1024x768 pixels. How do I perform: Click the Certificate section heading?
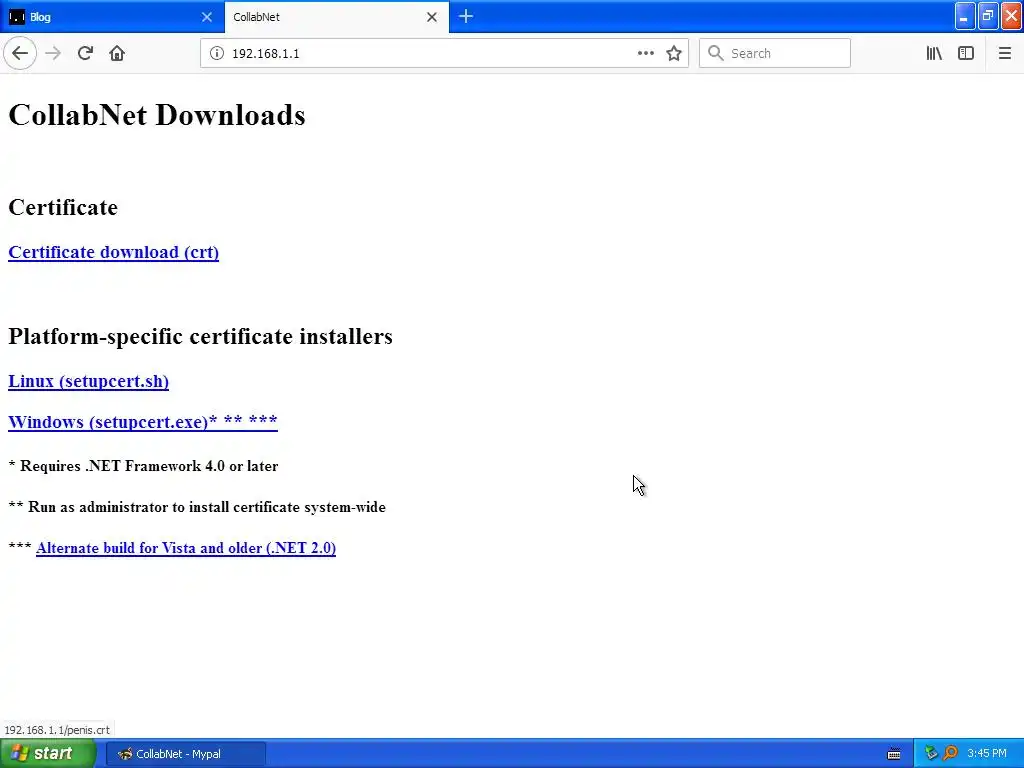(63, 207)
